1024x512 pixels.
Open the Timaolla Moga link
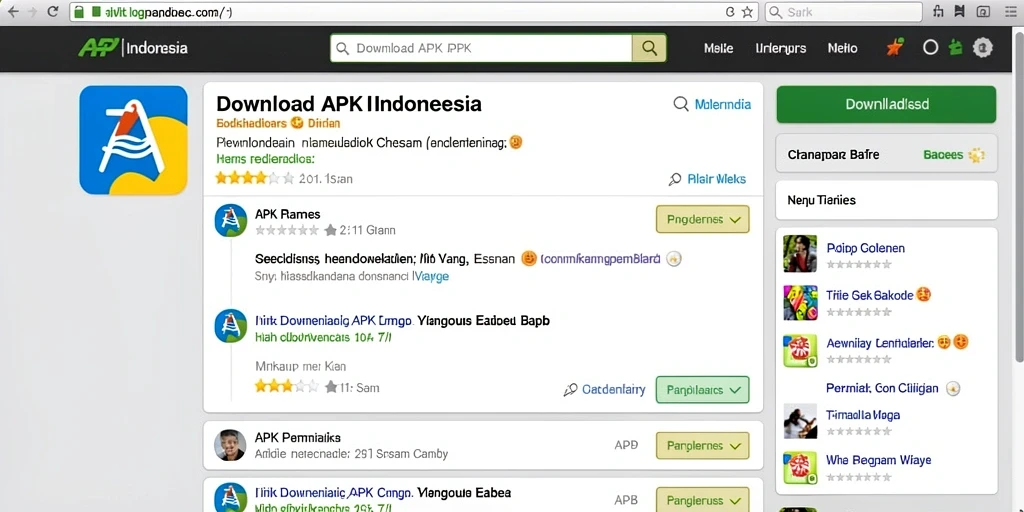pyautogui.click(x=863, y=415)
